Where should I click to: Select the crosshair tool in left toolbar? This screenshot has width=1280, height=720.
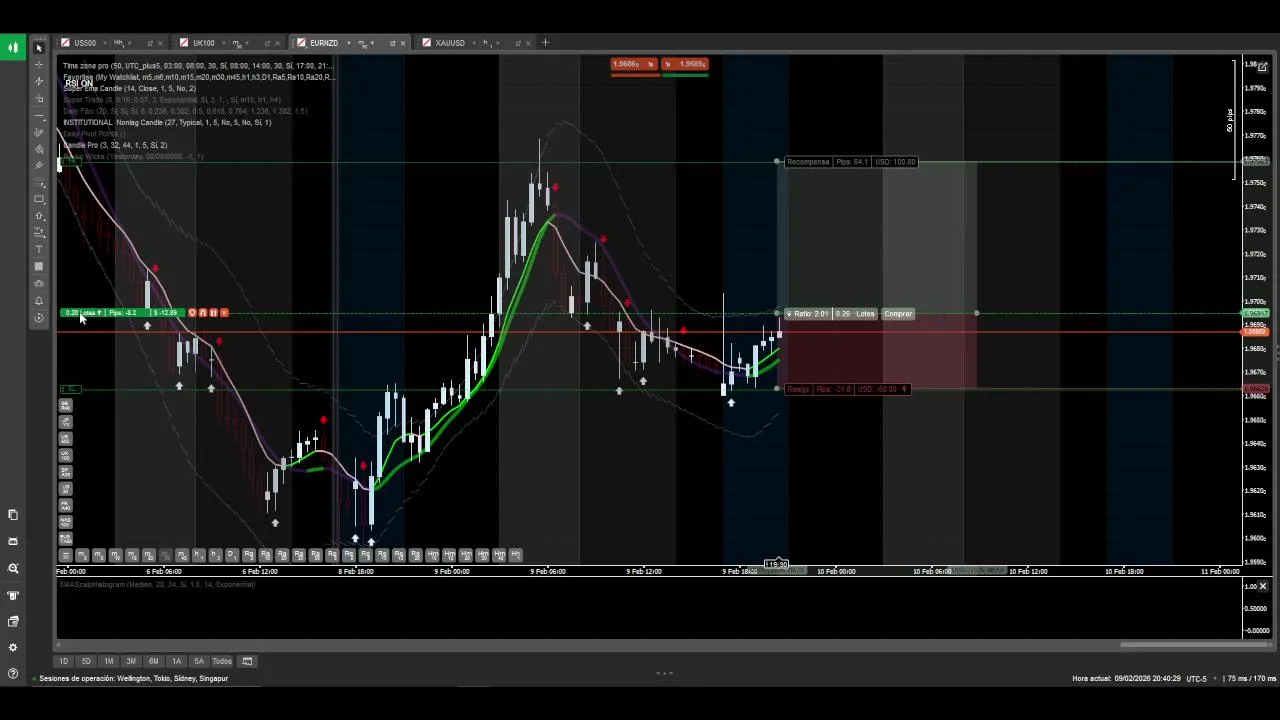click(x=39, y=64)
